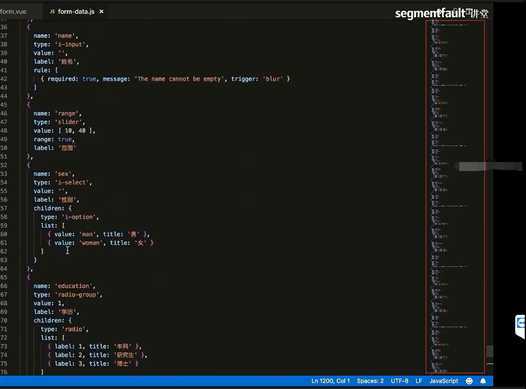The width and height of the screenshot is (526, 389).
Task: Click the type: 'radio-group' line
Action: point(68,294)
